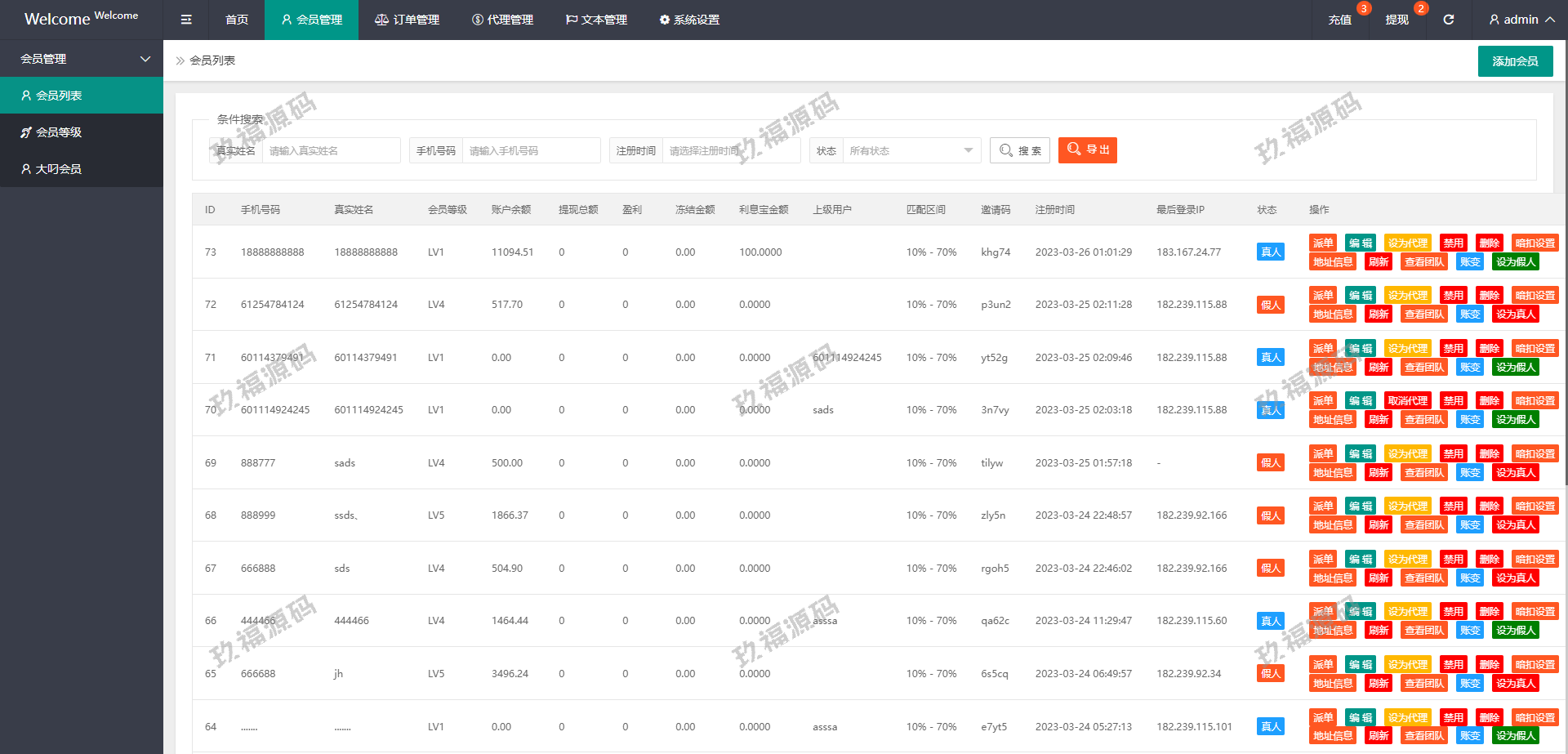Open the 系统设置 top menu
Image resolution: width=1568 pixels, height=754 pixels.
pyautogui.click(x=689, y=20)
